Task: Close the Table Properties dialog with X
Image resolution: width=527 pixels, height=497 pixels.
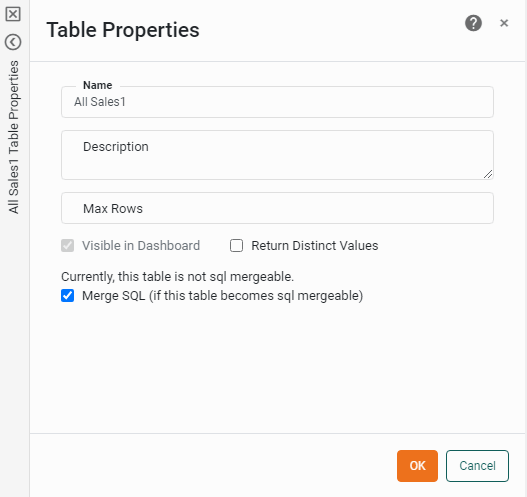Action: coord(504,23)
